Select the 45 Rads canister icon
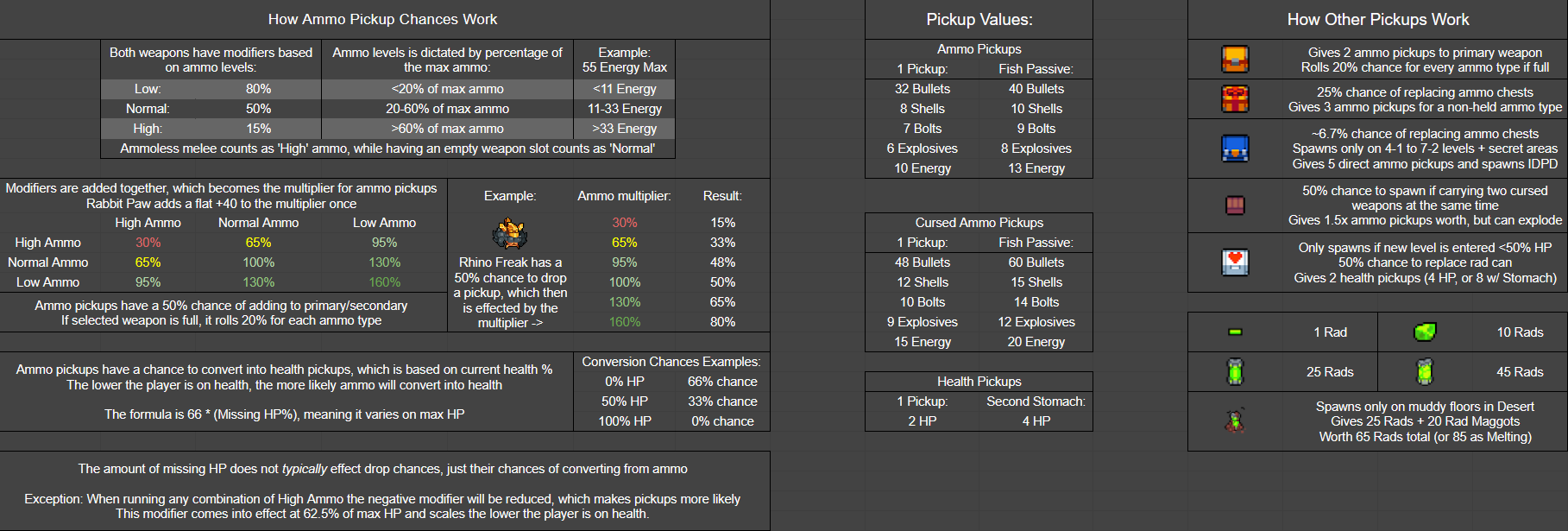The height and width of the screenshot is (531, 1568). click(x=1425, y=372)
